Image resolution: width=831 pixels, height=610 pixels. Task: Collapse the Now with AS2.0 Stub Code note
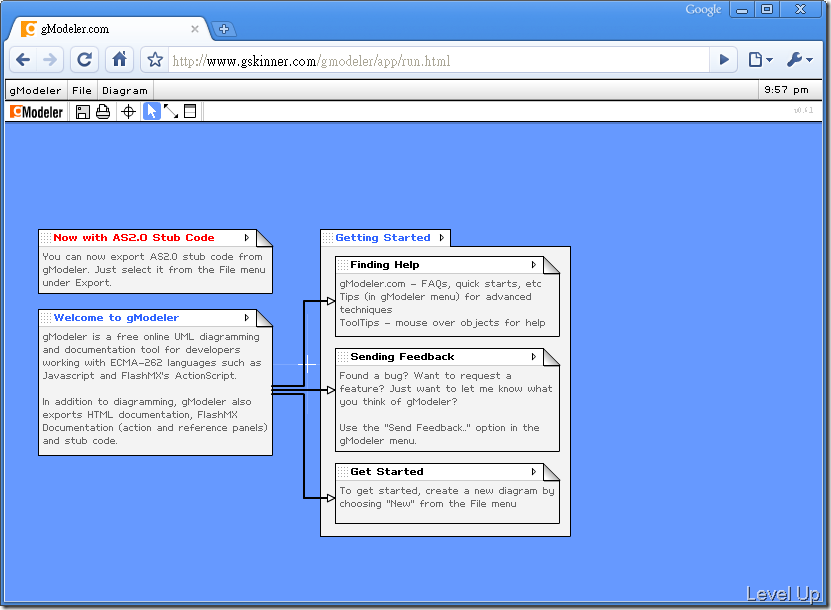coord(246,238)
